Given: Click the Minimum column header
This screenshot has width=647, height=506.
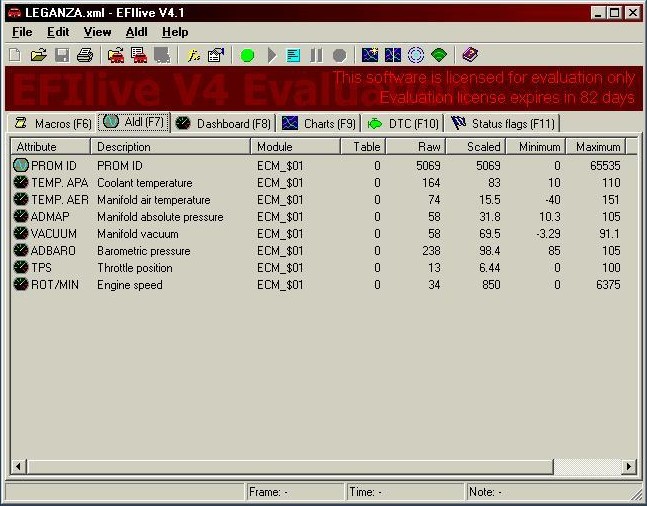Looking at the screenshot, I should [x=536, y=147].
